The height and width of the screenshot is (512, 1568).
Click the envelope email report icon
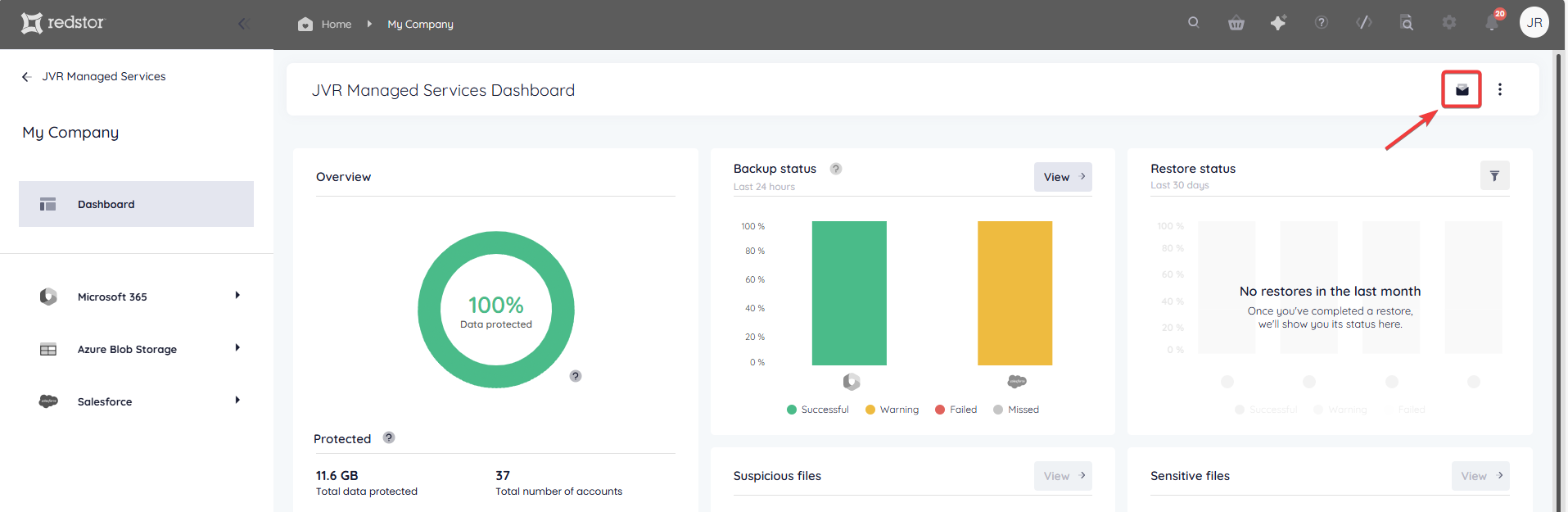[1462, 89]
